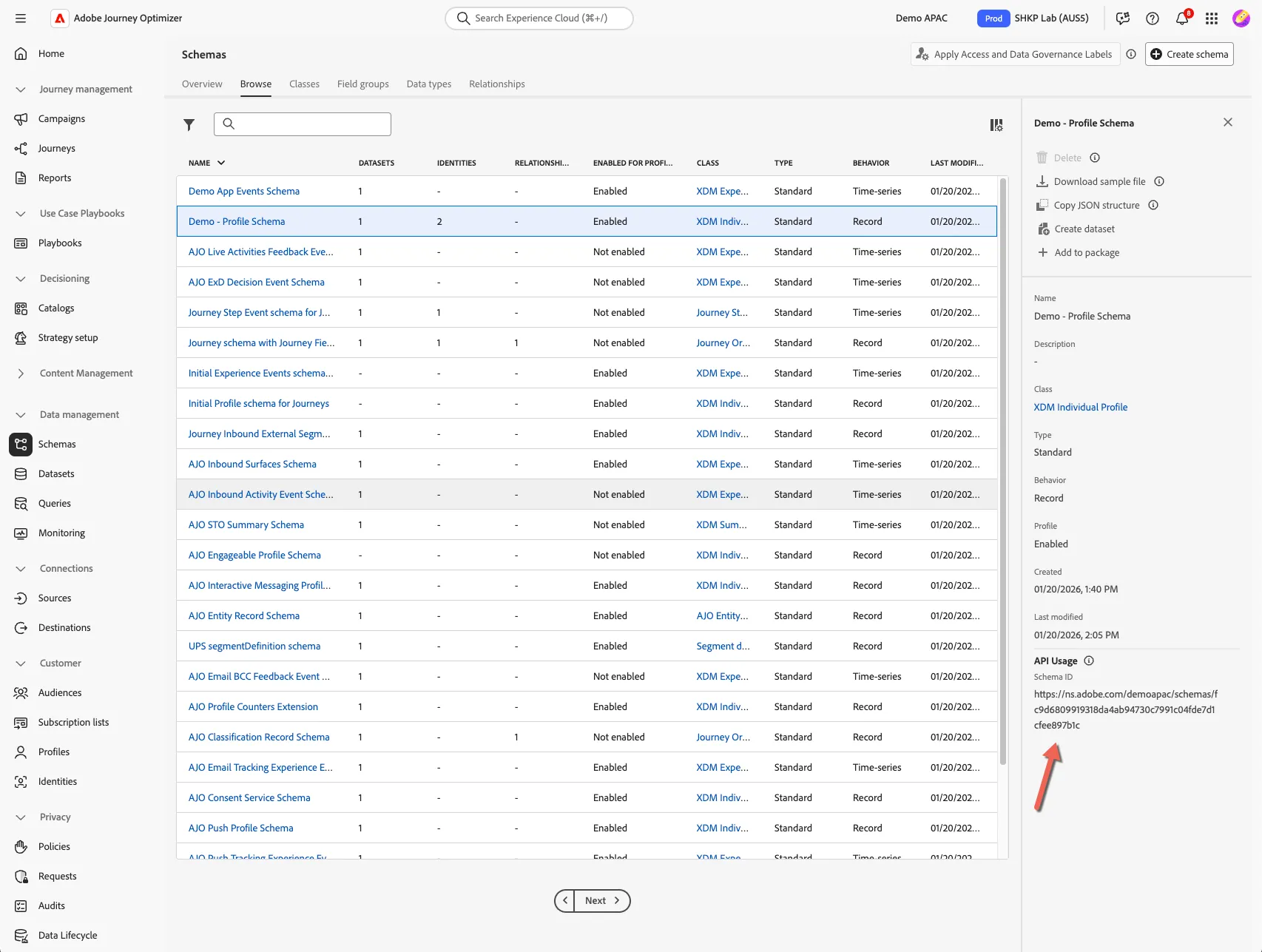Click the info icon next to API Usage
The image size is (1262, 952).
tap(1089, 661)
